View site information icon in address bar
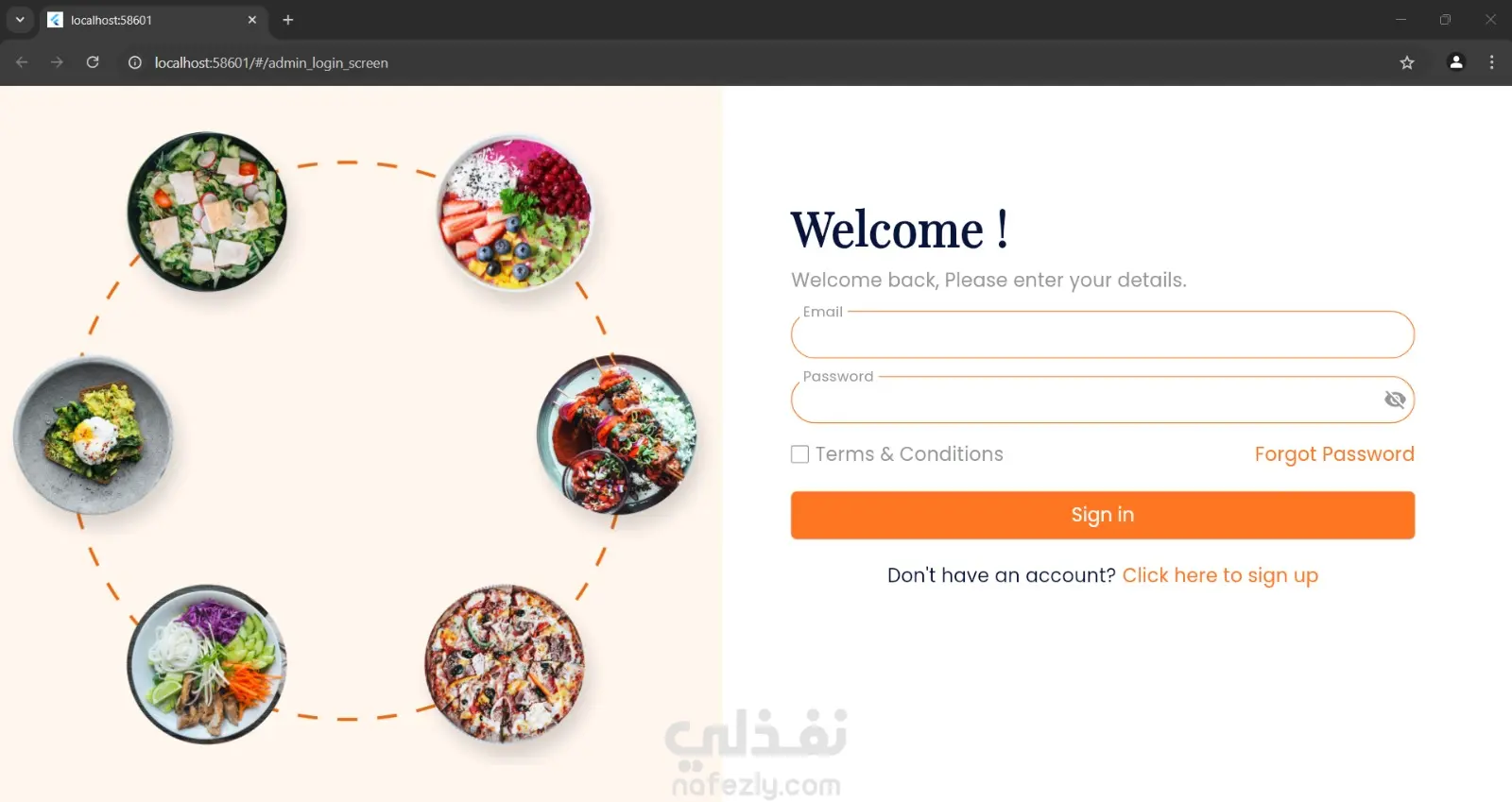Viewport: 1512px width, 802px height. pos(135,62)
